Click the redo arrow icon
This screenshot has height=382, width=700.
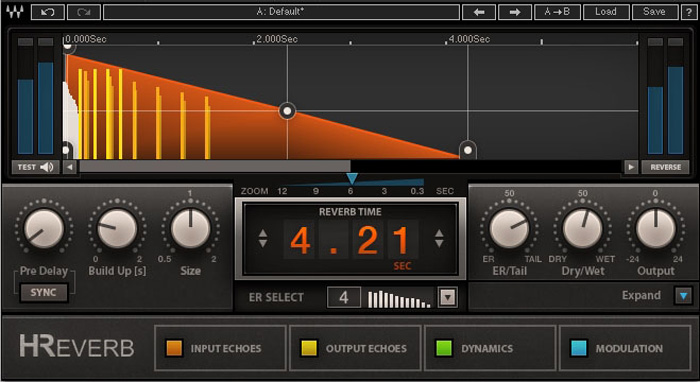pyautogui.click(x=83, y=12)
